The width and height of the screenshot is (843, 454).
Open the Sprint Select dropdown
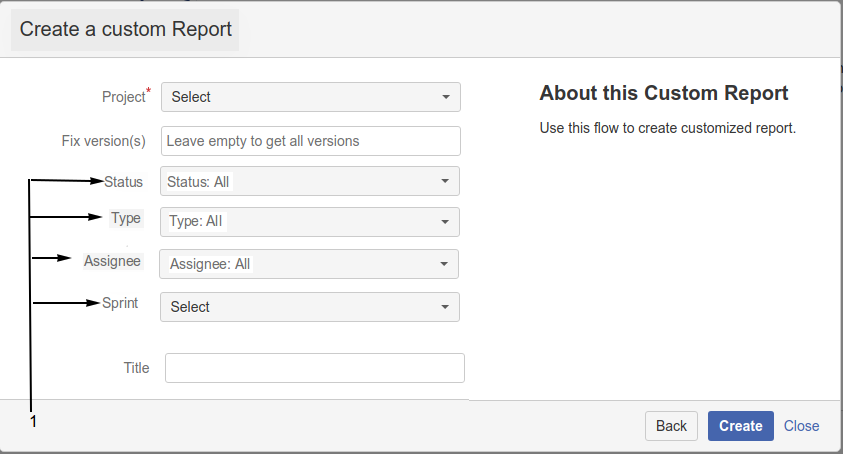coord(310,307)
